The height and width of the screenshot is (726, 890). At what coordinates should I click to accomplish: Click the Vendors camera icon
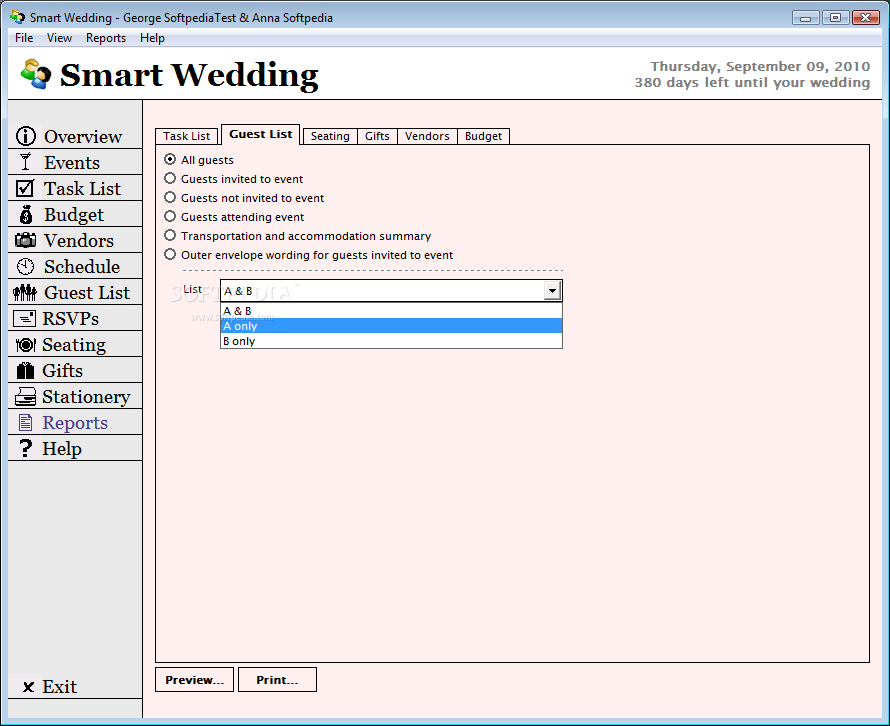[25, 240]
